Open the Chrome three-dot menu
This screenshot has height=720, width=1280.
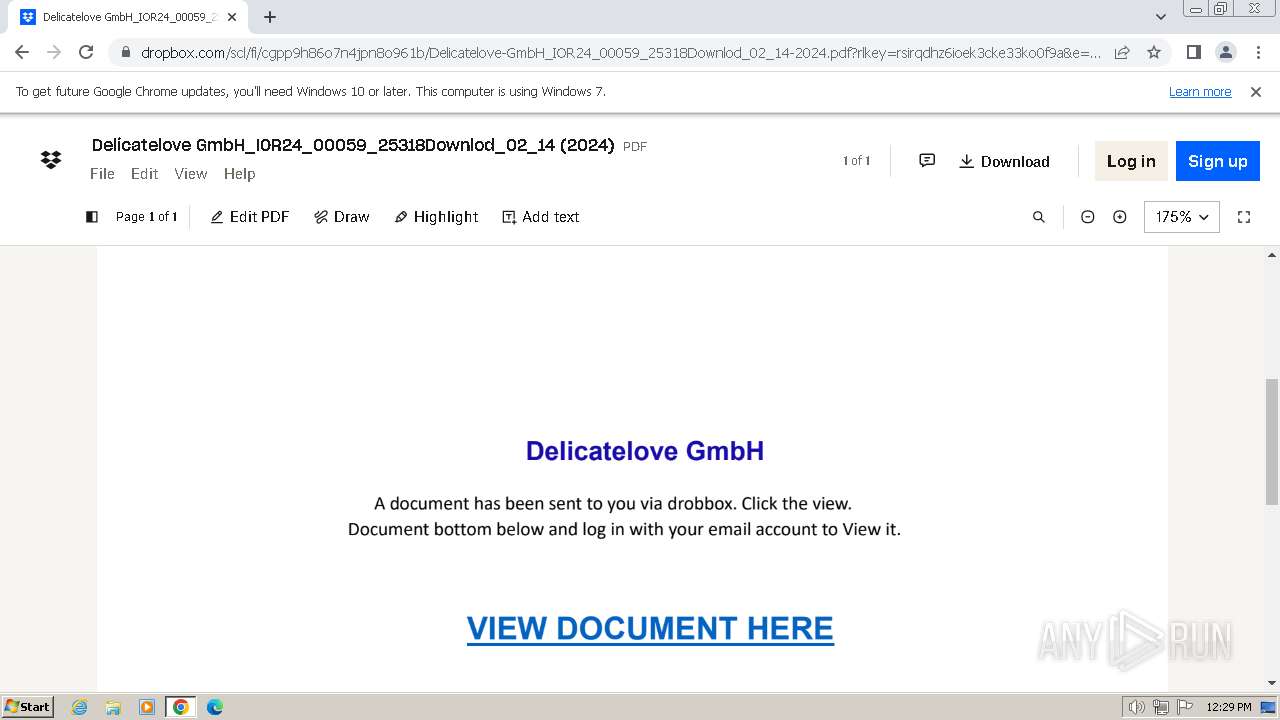[x=1258, y=52]
